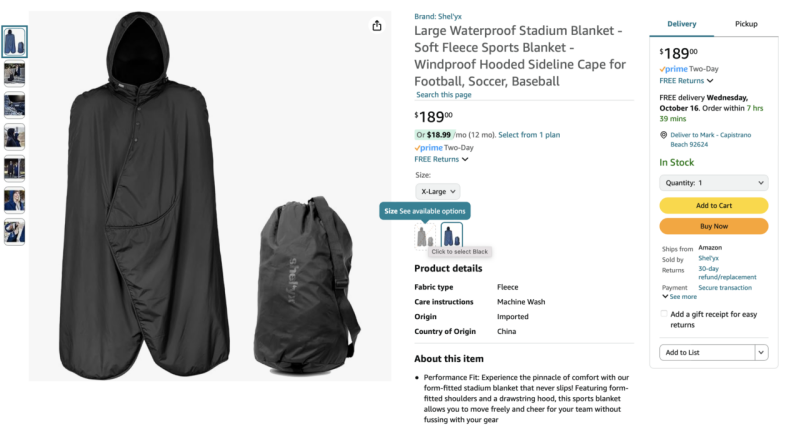This screenshot has width=800, height=427.
Task: Select the black color swatch
Action: (x=424, y=236)
